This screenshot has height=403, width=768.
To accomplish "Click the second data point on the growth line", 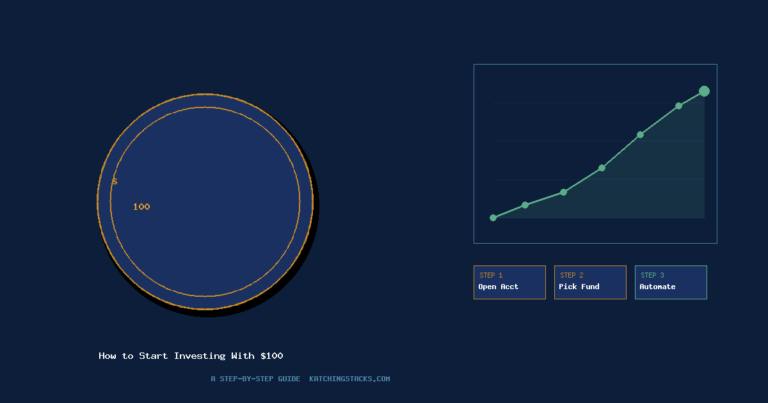I will click(x=525, y=205).
